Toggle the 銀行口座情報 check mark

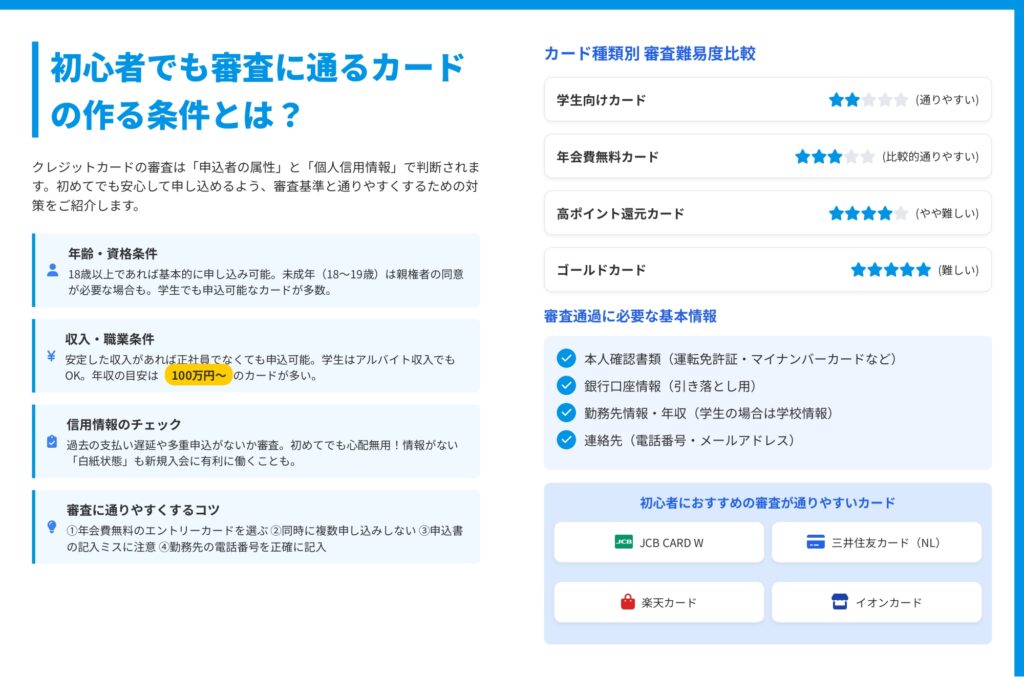click(x=566, y=385)
